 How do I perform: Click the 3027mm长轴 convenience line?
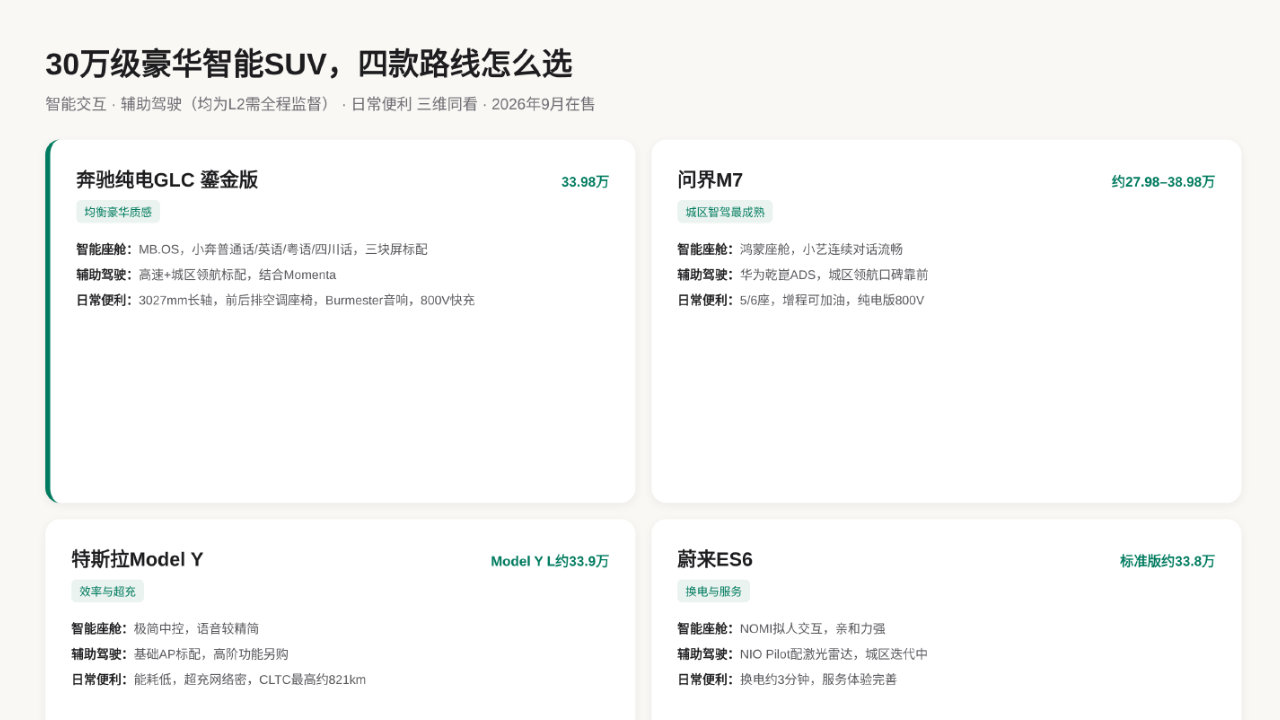pyautogui.click(x=275, y=300)
